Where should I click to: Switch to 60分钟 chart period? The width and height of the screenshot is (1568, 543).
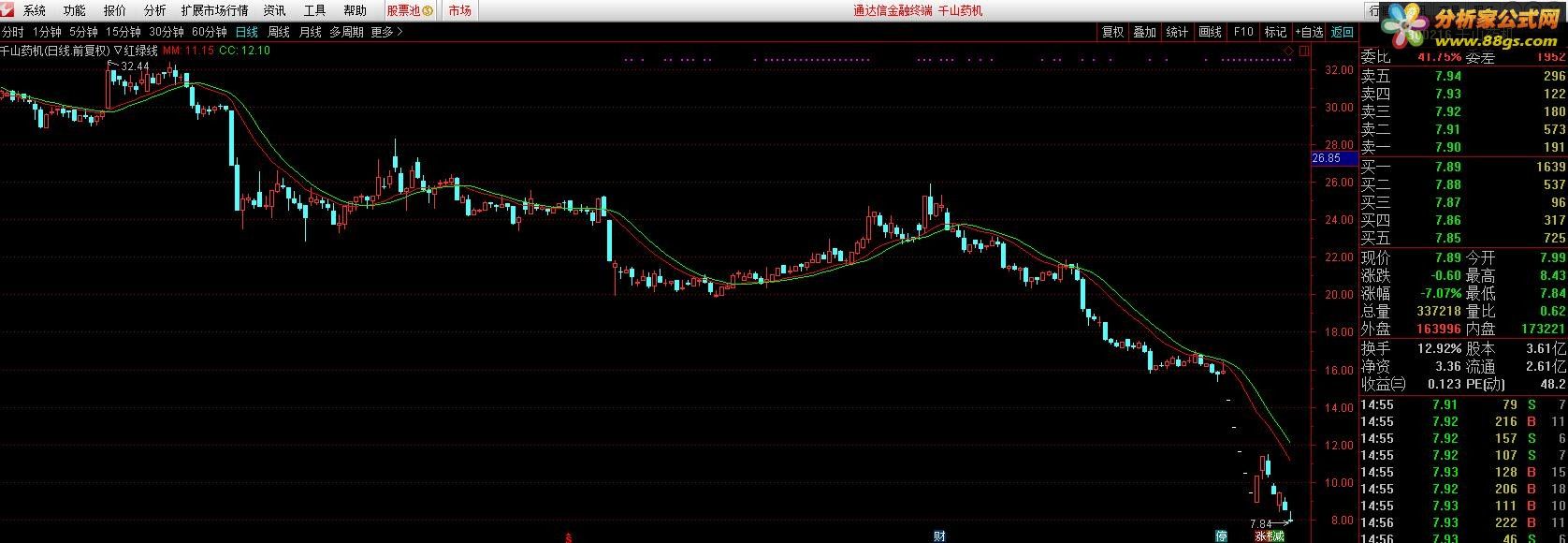210,32
